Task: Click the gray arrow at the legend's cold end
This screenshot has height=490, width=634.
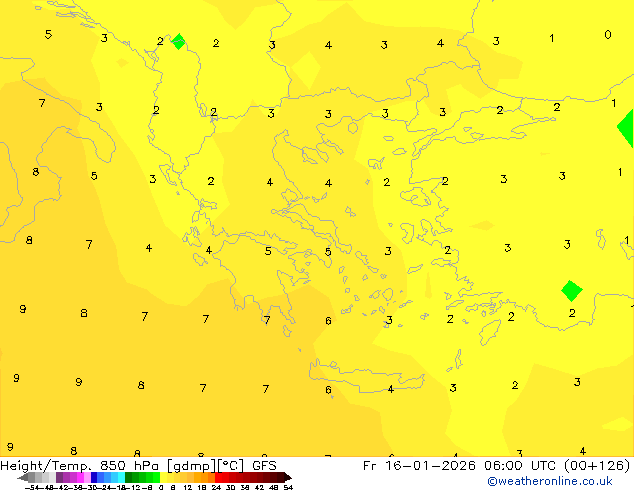Action: 23,478
